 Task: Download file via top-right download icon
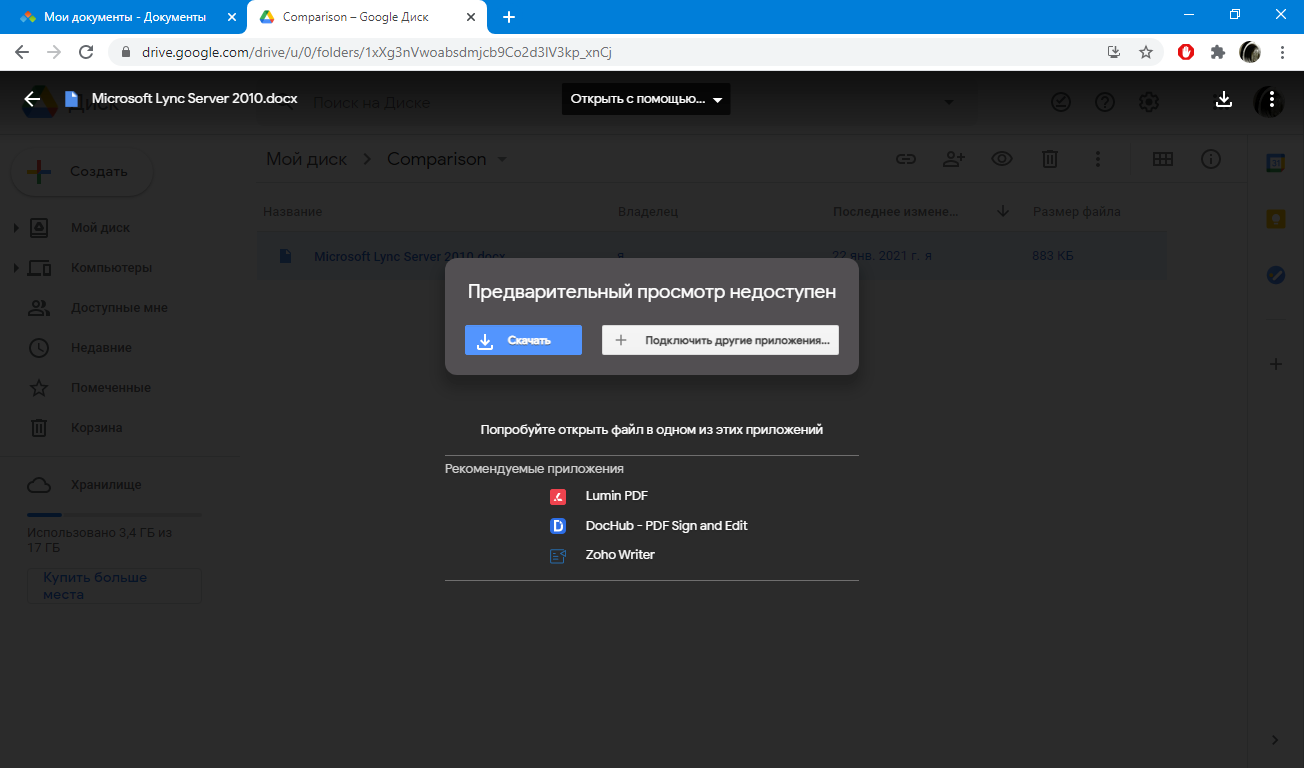click(1223, 99)
